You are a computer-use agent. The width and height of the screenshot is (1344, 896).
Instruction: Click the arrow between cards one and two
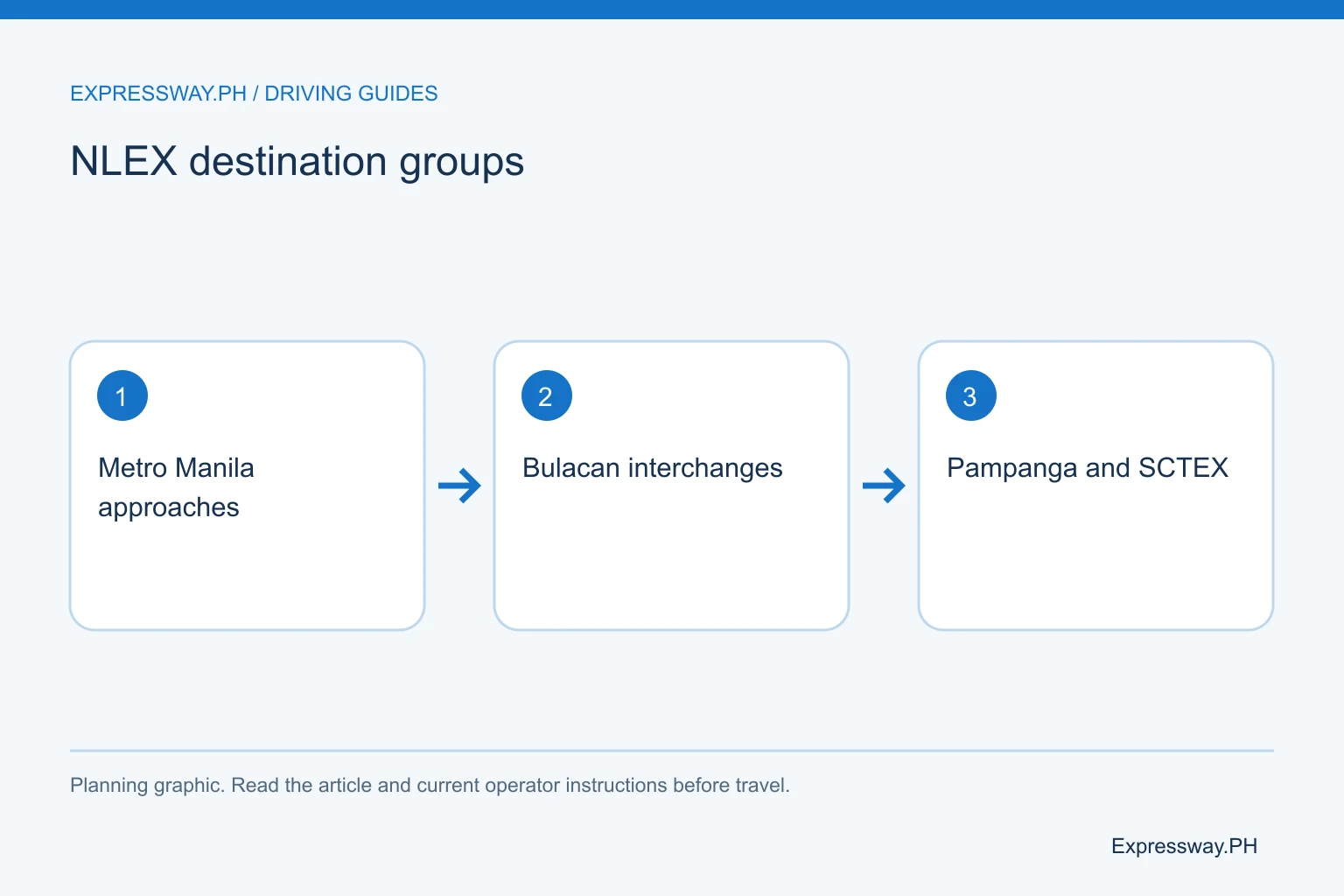(x=459, y=486)
